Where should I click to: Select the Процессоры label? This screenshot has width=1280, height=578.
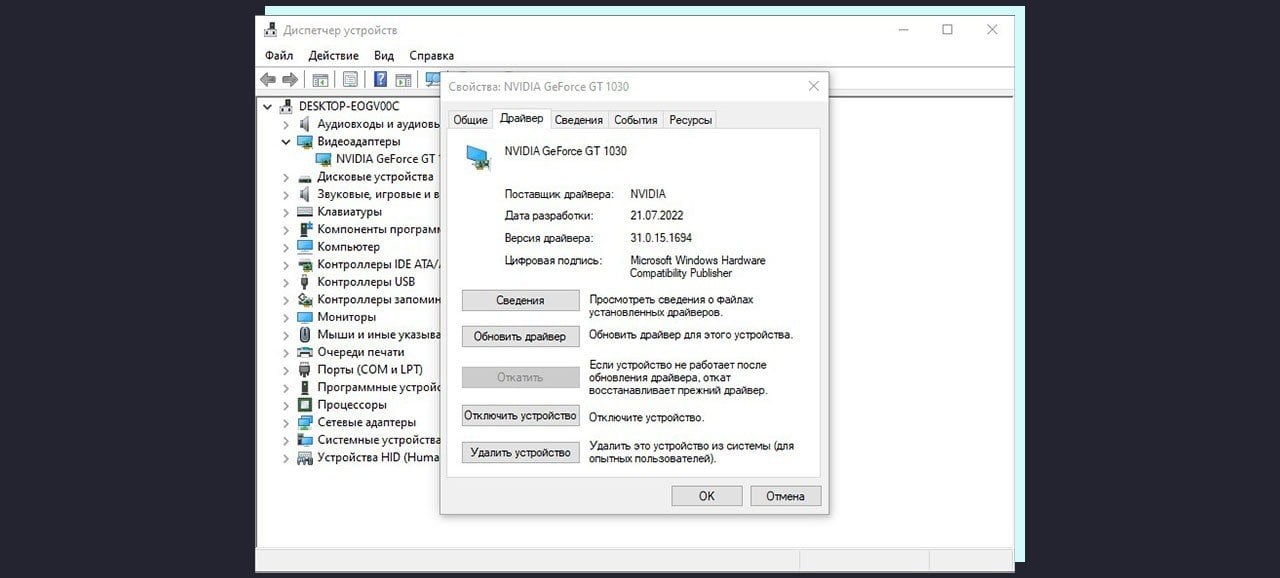pos(351,405)
